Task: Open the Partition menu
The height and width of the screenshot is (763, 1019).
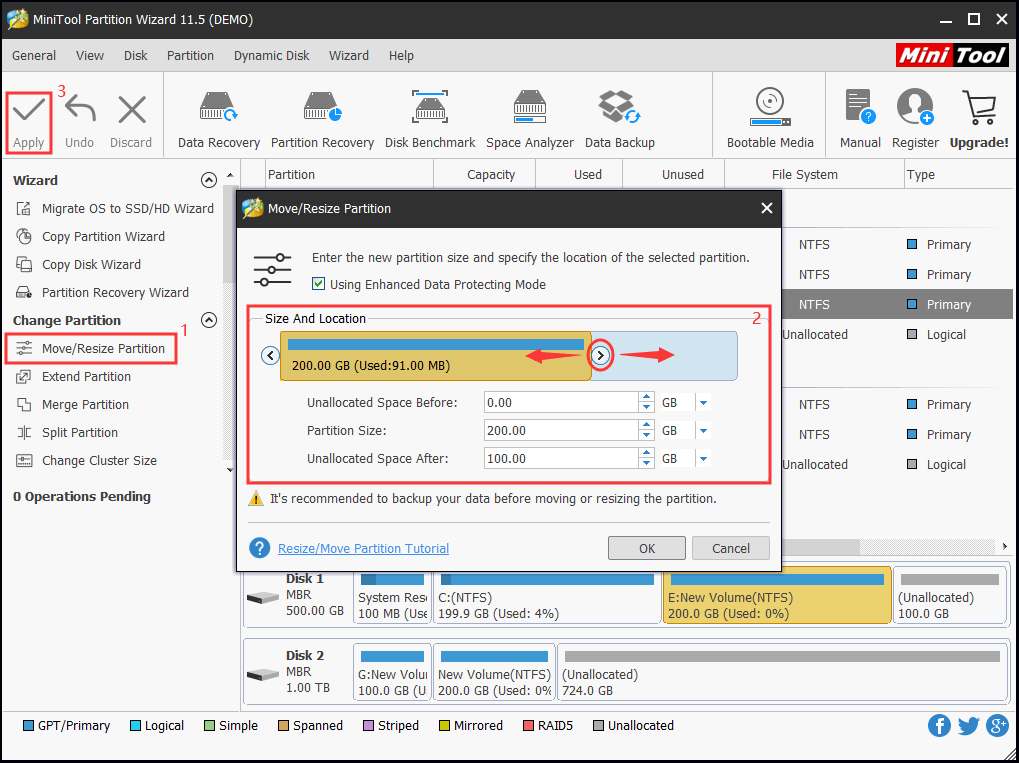Action: 190,56
